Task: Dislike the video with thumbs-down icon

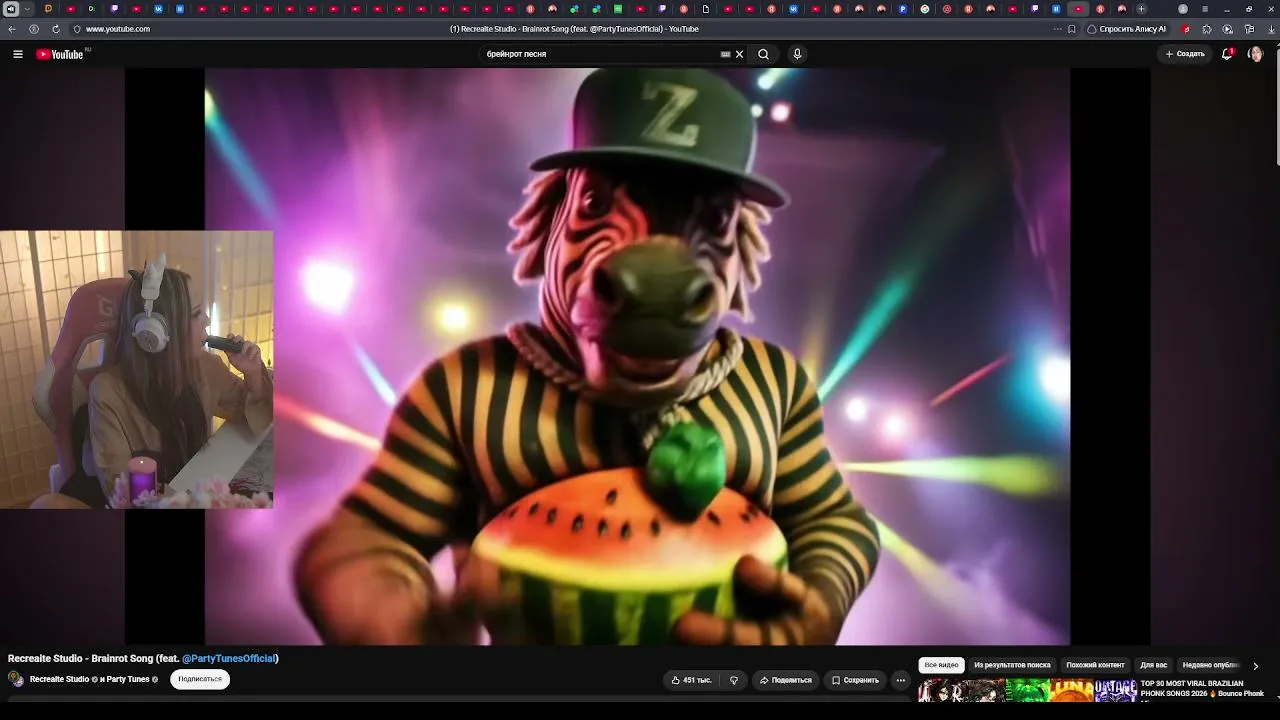Action: click(734, 680)
